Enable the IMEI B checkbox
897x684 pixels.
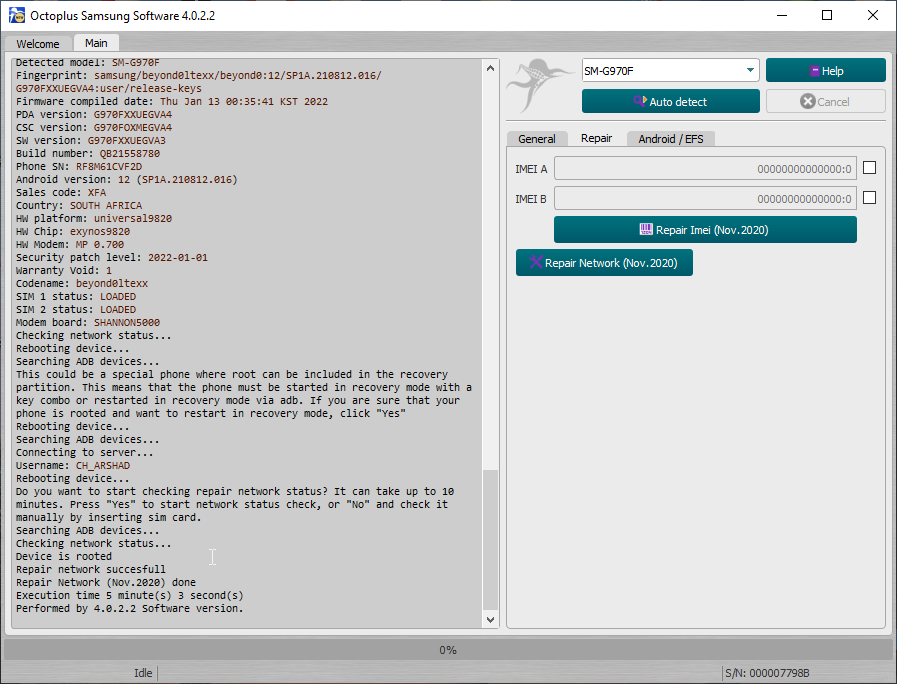[870, 197]
